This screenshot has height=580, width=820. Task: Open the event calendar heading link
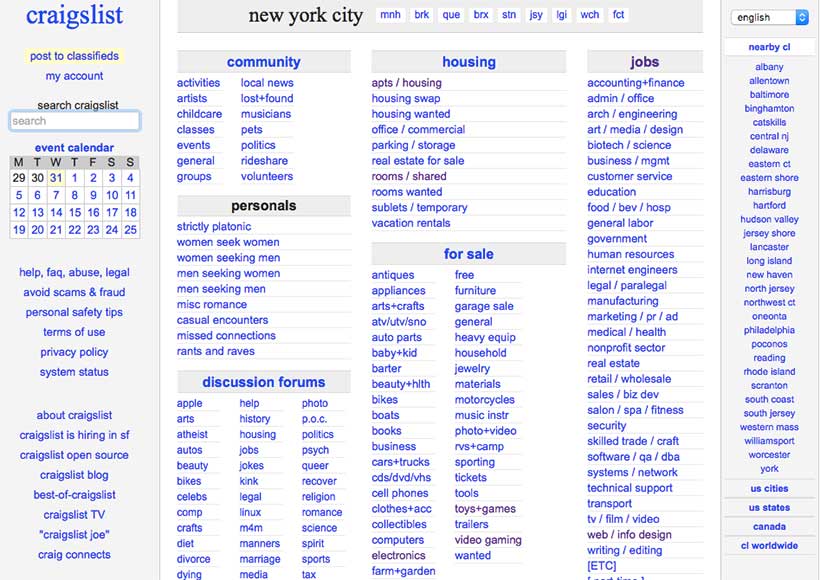pos(74,147)
